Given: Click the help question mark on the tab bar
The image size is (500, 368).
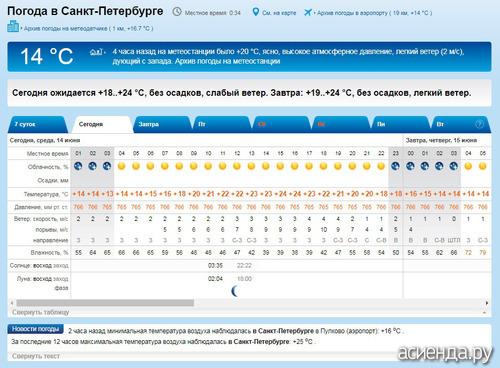Looking at the screenshot, I should [x=479, y=124].
